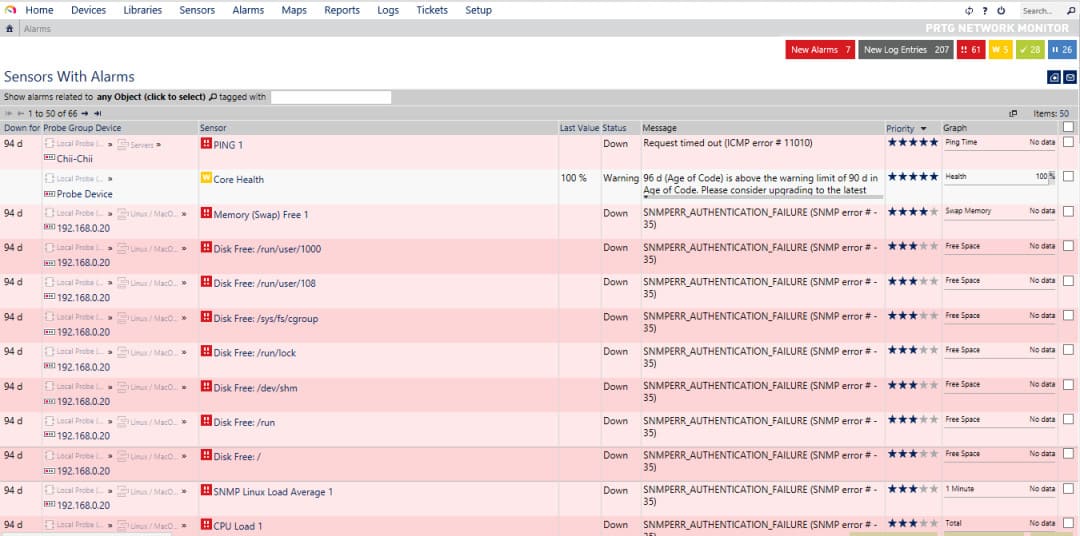Sort by the Priority column header
This screenshot has width=1080, height=536.
[900, 128]
